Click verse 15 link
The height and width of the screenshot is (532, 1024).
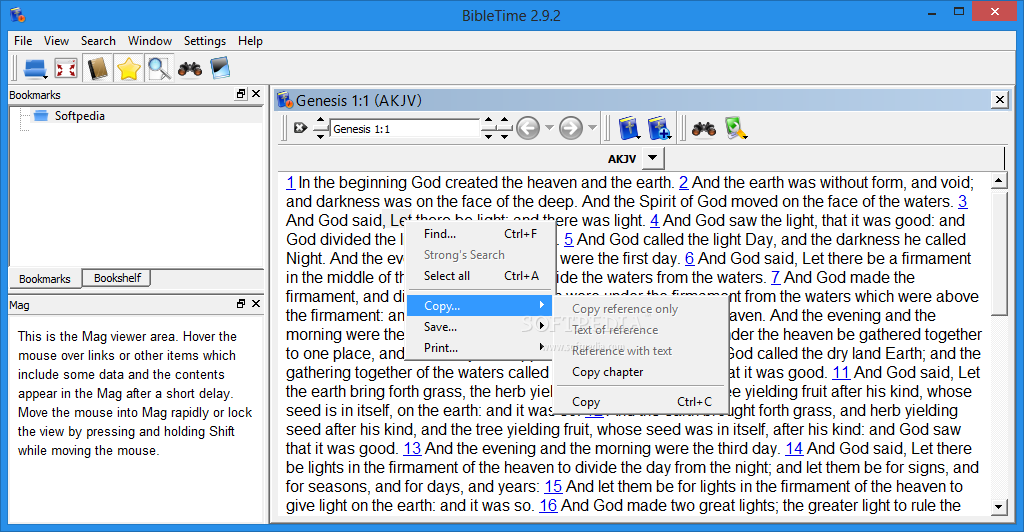(553, 486)
